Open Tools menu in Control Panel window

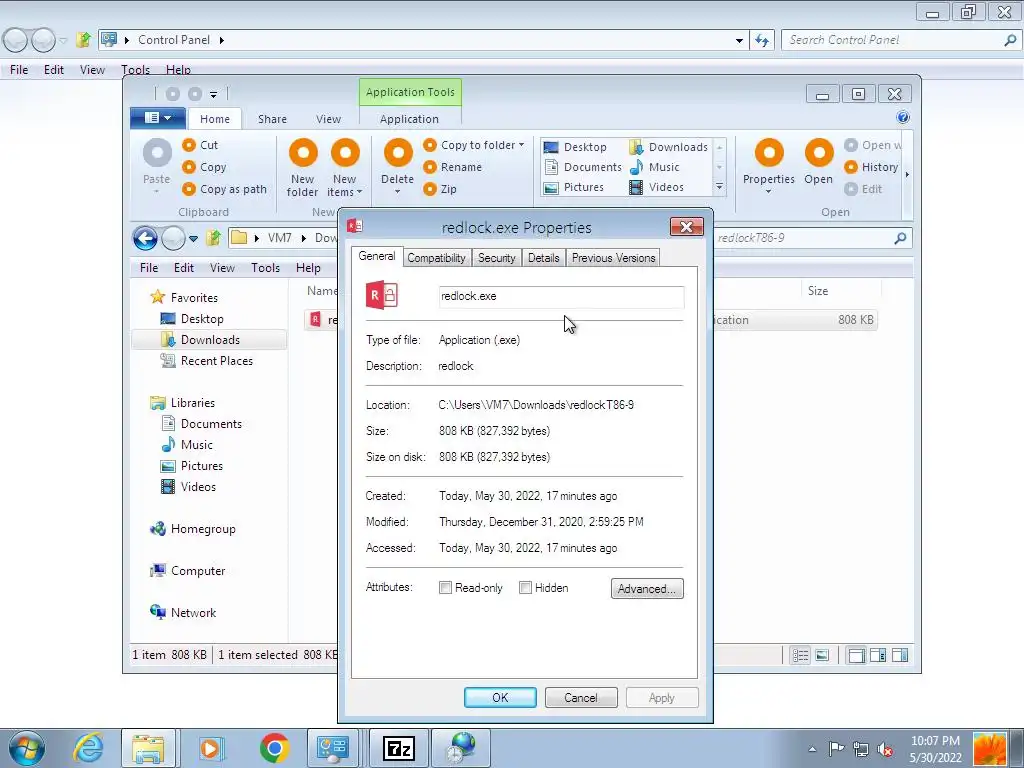(x=135, y=70)
